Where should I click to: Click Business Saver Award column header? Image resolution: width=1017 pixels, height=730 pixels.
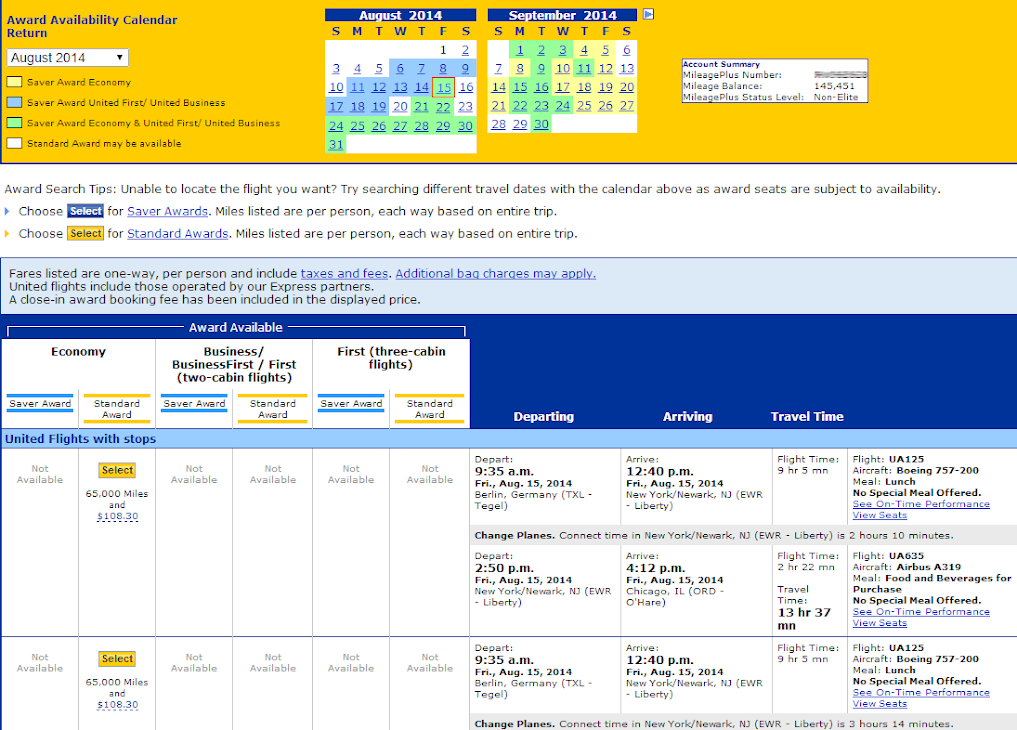(x=194, y=404)
